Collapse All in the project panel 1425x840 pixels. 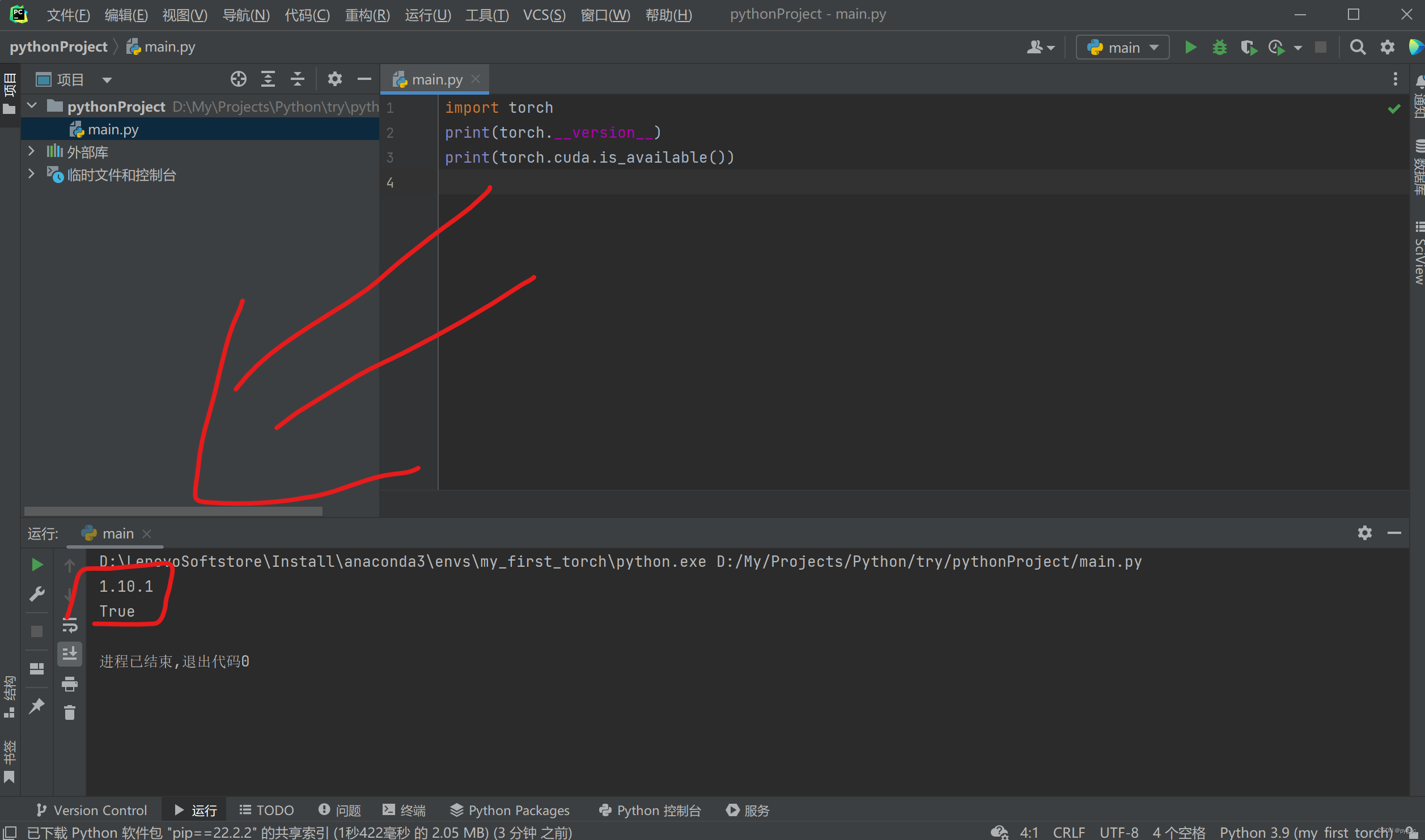[298, 79]
